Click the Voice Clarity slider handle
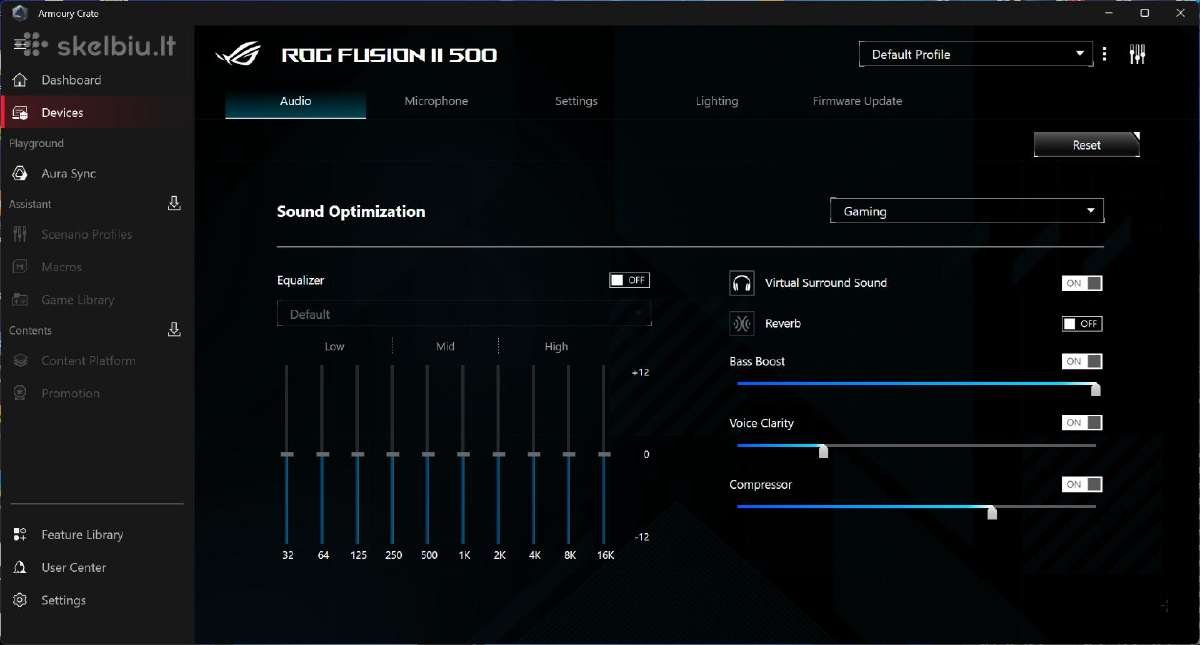 [x=823, y=451]
